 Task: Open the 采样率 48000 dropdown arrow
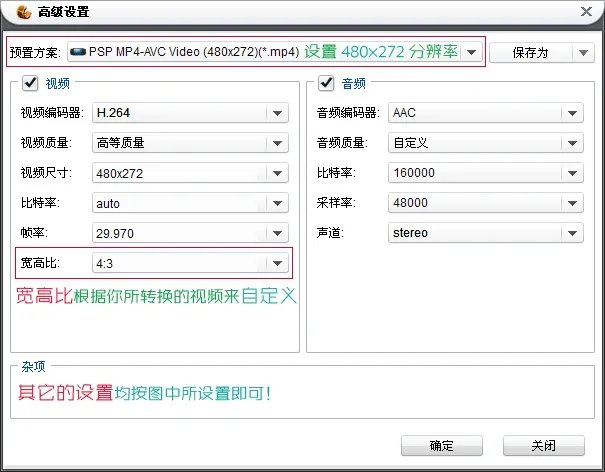coord(572,203)
